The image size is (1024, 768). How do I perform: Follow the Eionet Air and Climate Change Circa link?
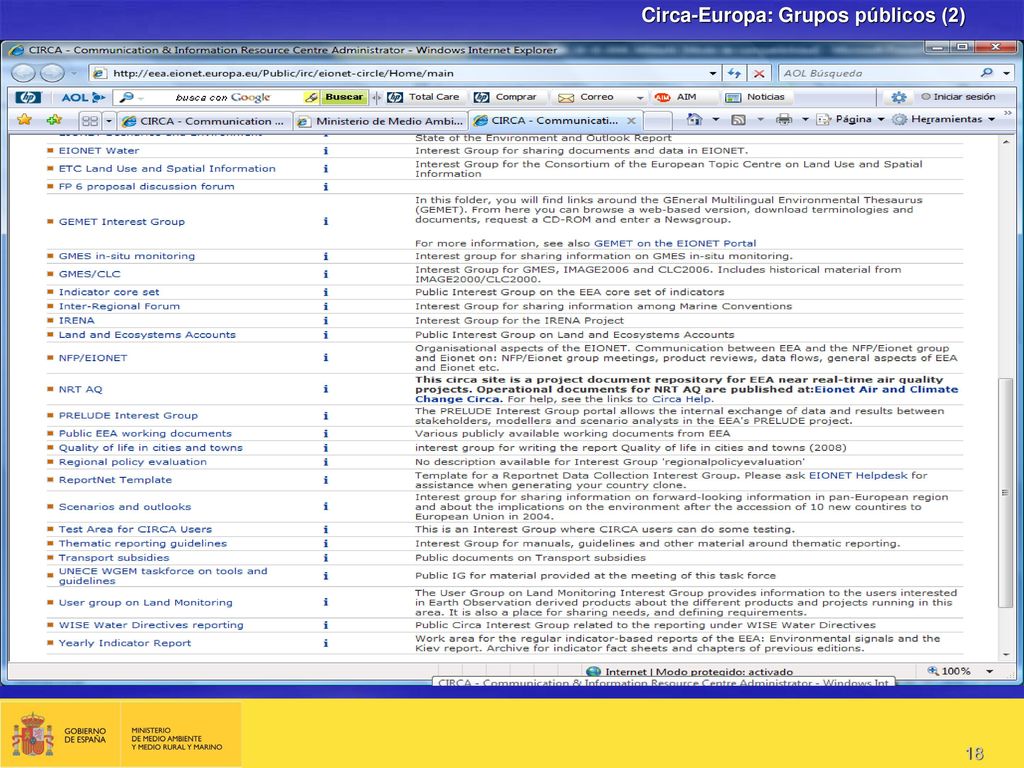click(x=686, y=394)
